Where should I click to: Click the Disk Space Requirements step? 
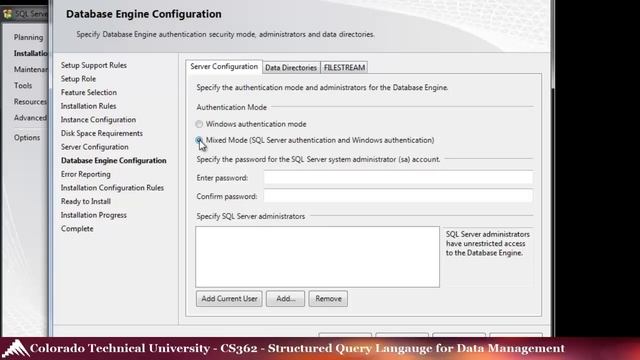102,133
